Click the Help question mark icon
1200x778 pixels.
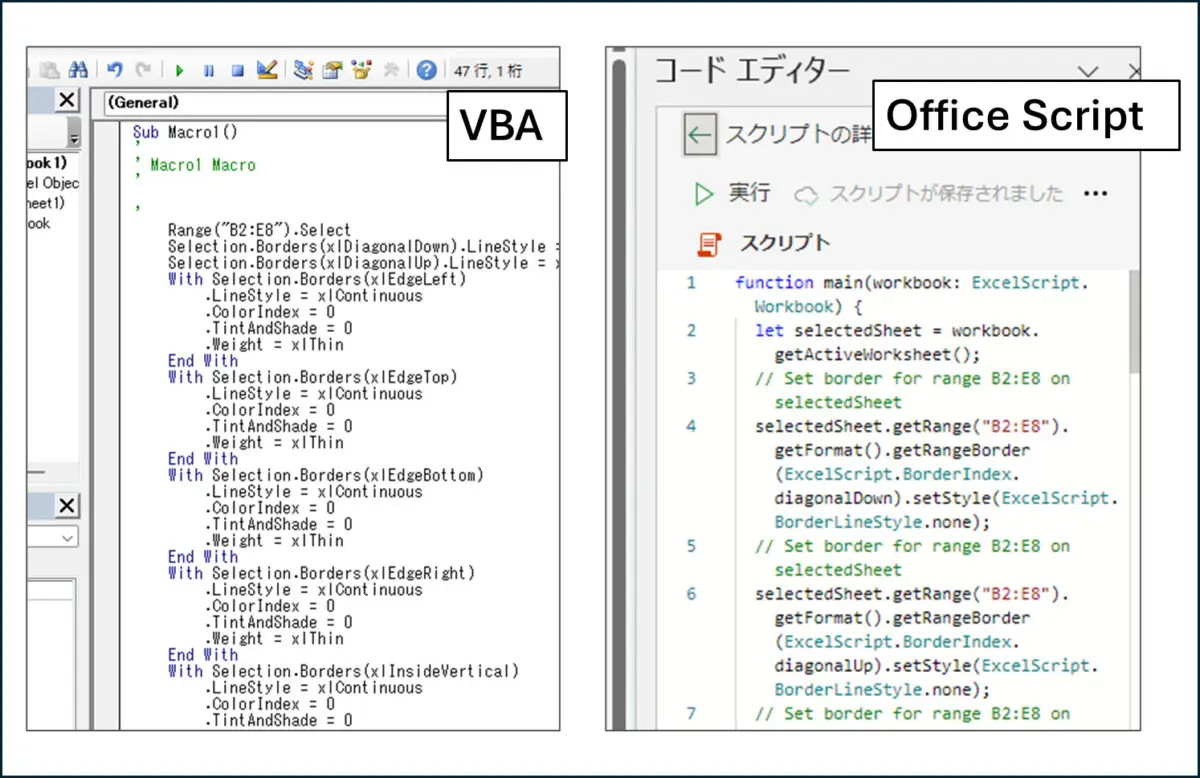[x=425, y=70]
